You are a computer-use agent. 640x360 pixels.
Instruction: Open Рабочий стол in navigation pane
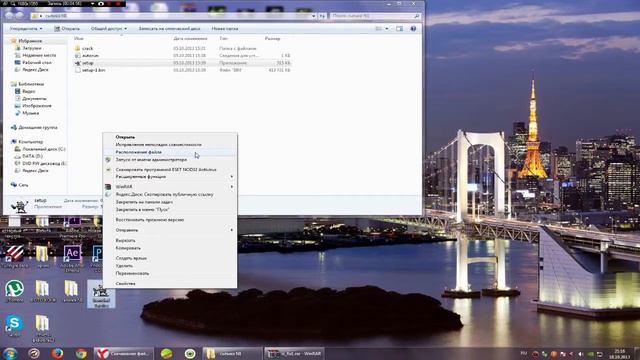37,62
